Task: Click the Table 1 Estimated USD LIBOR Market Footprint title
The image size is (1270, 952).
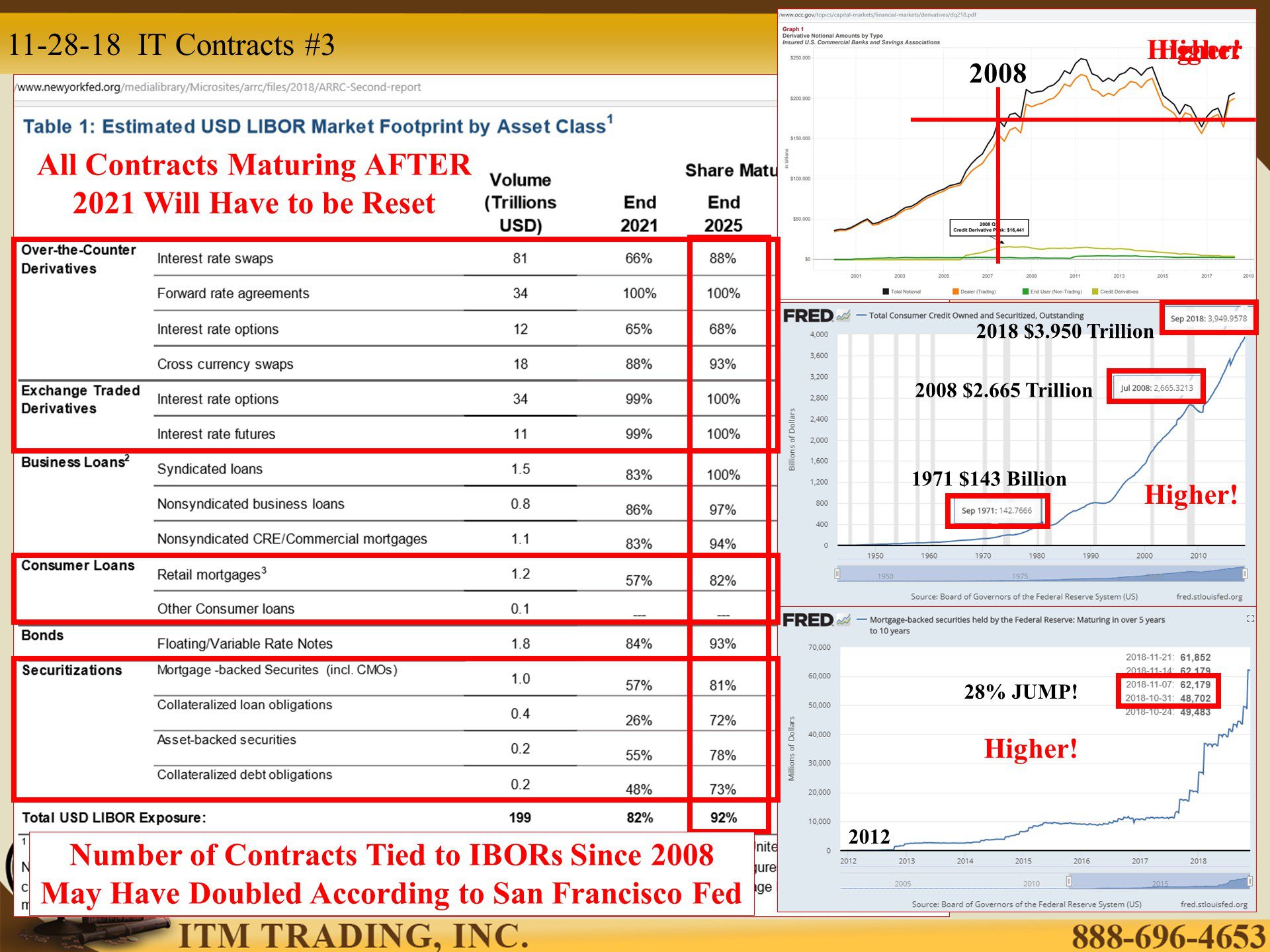Action: tap(318, 126)
